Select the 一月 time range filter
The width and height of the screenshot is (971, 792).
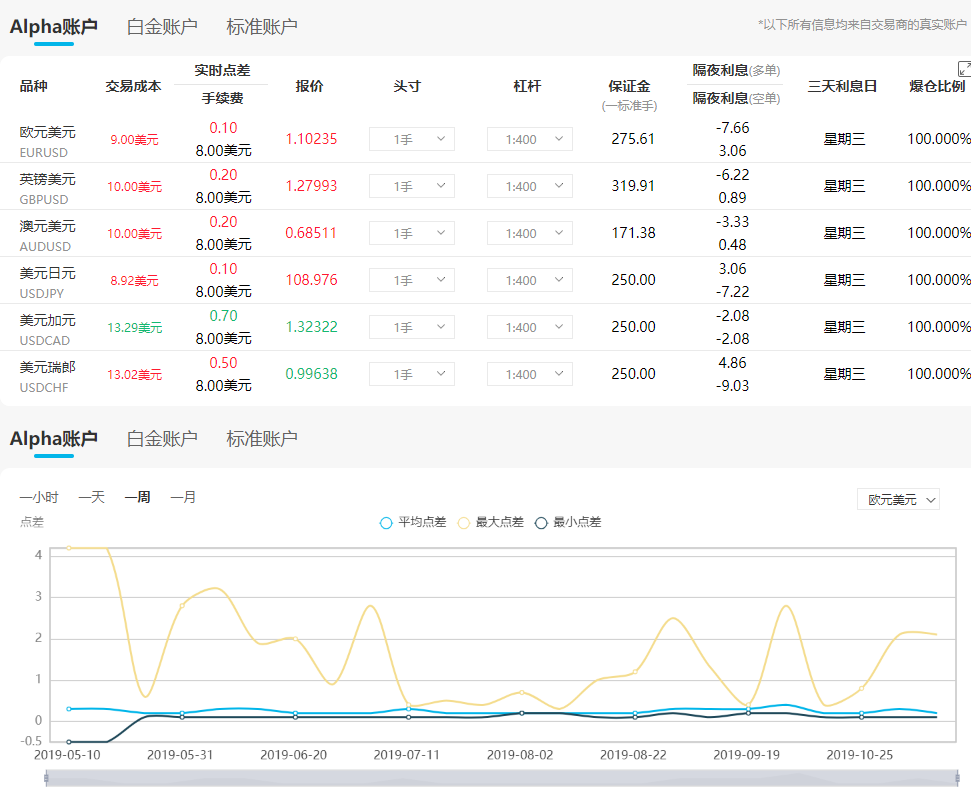(x=183, y=496)
